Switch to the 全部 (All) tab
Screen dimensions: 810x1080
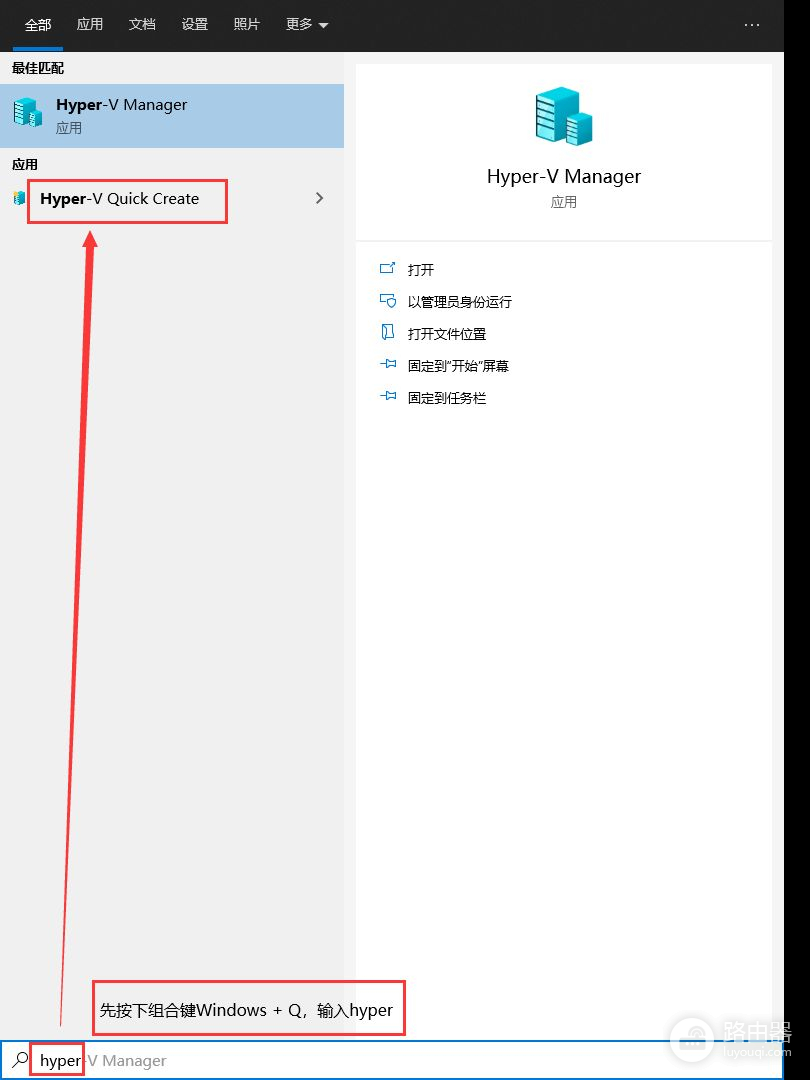coord(38,25)
